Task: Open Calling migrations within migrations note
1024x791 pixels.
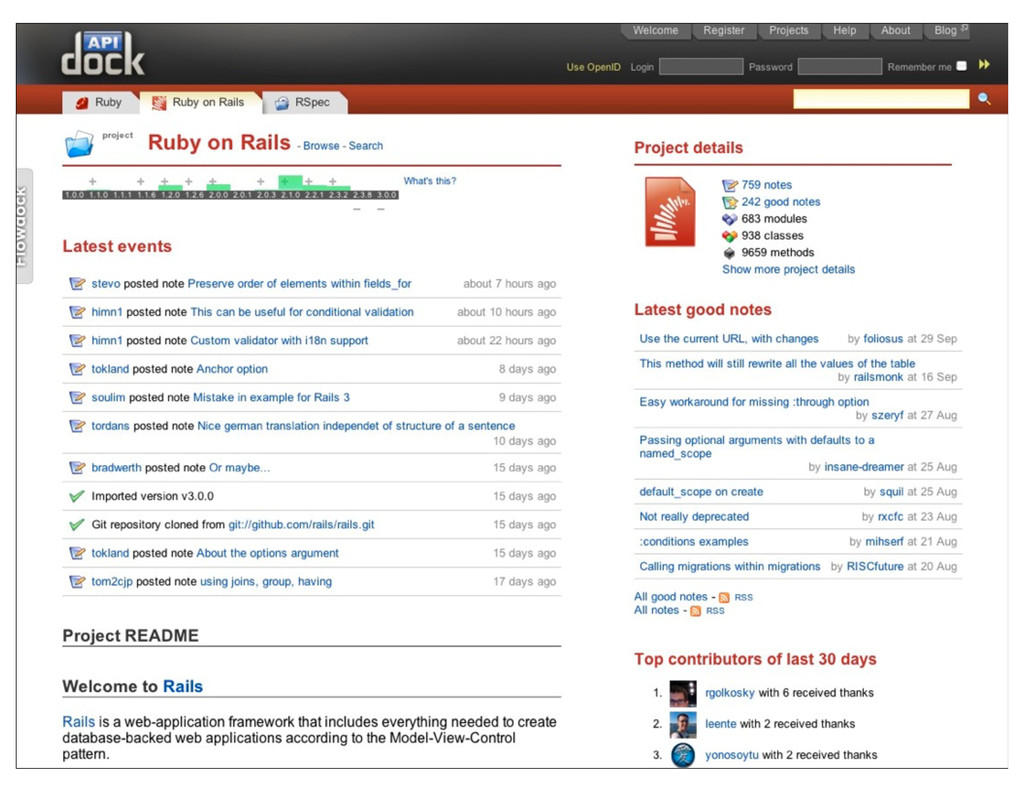Action: point(729,566)
